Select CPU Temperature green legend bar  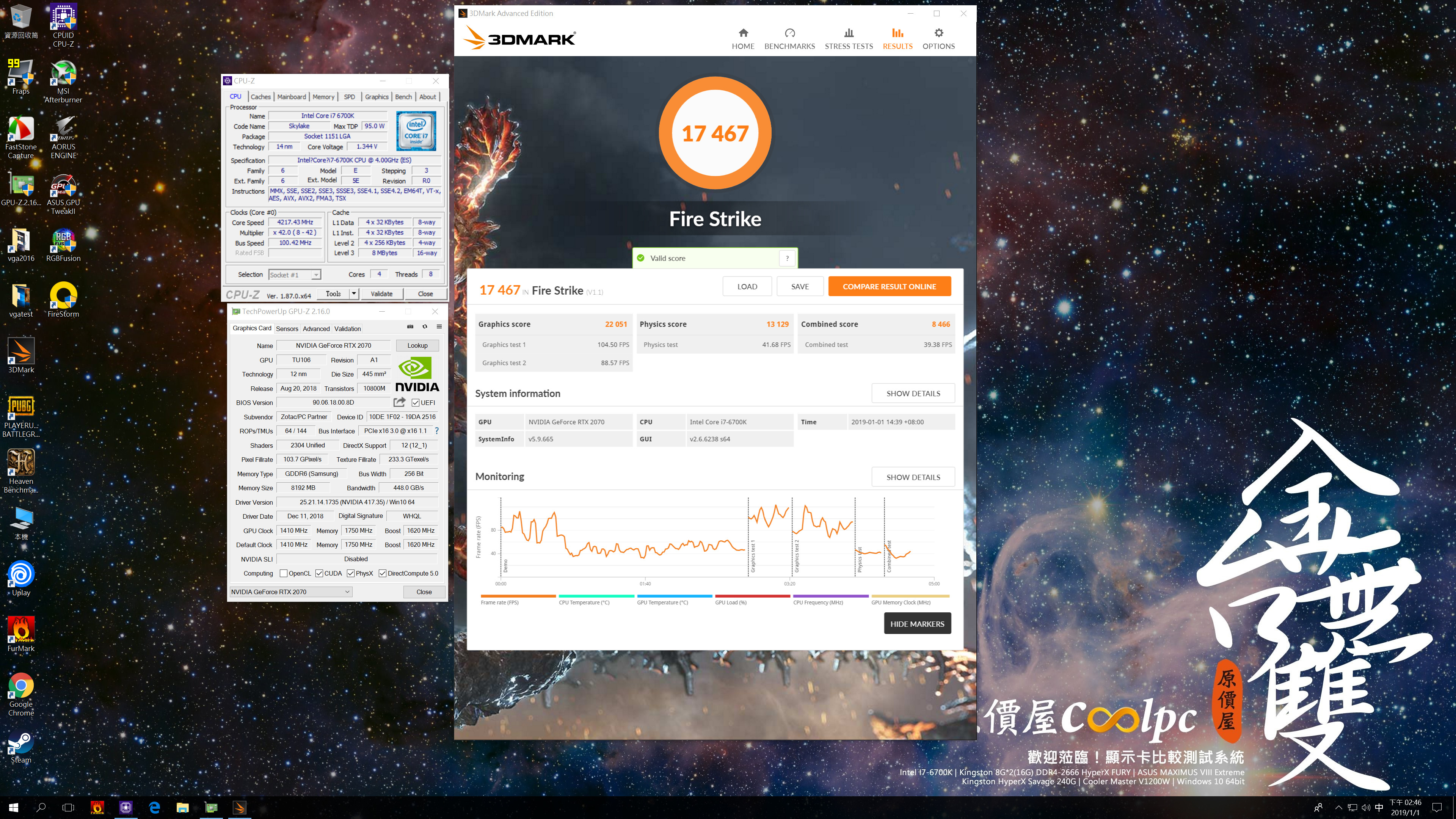[596, 596]
